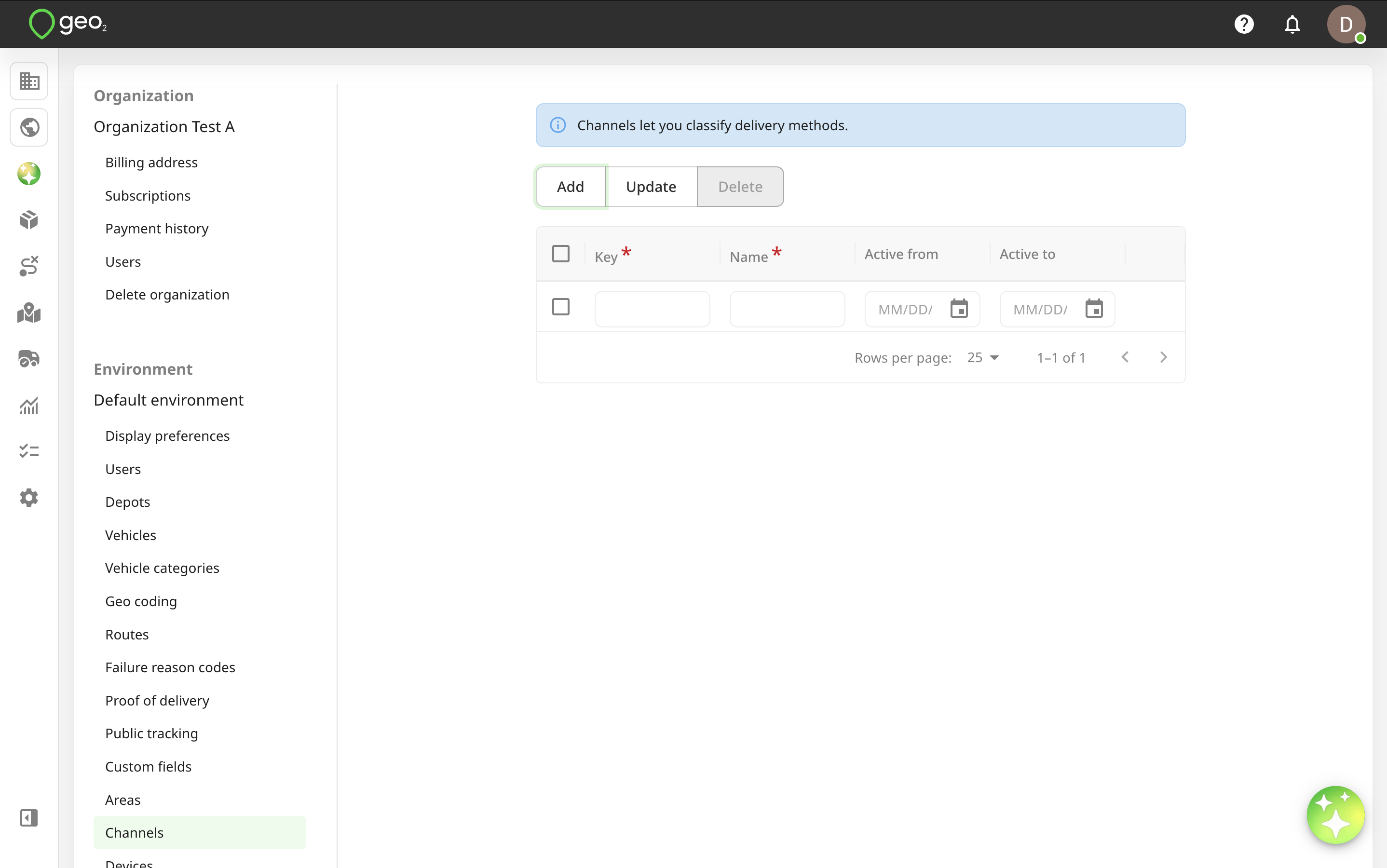Open the delivery truck icon in sidebar

(x=29, y=359)
